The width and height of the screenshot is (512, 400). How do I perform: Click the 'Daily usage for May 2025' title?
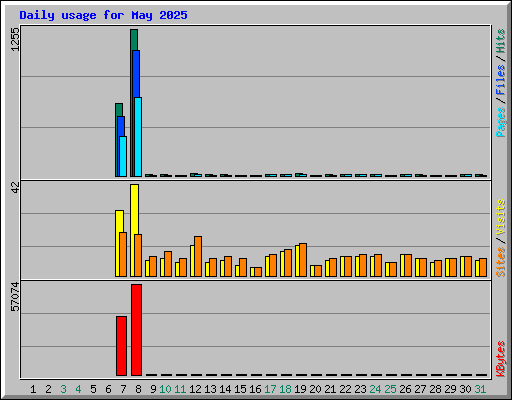pos(103,15)
